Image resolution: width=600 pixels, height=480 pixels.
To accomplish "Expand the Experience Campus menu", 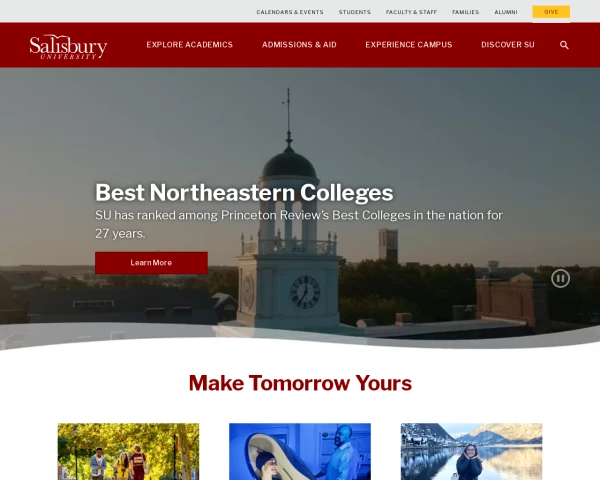I will tap(409, 45).
